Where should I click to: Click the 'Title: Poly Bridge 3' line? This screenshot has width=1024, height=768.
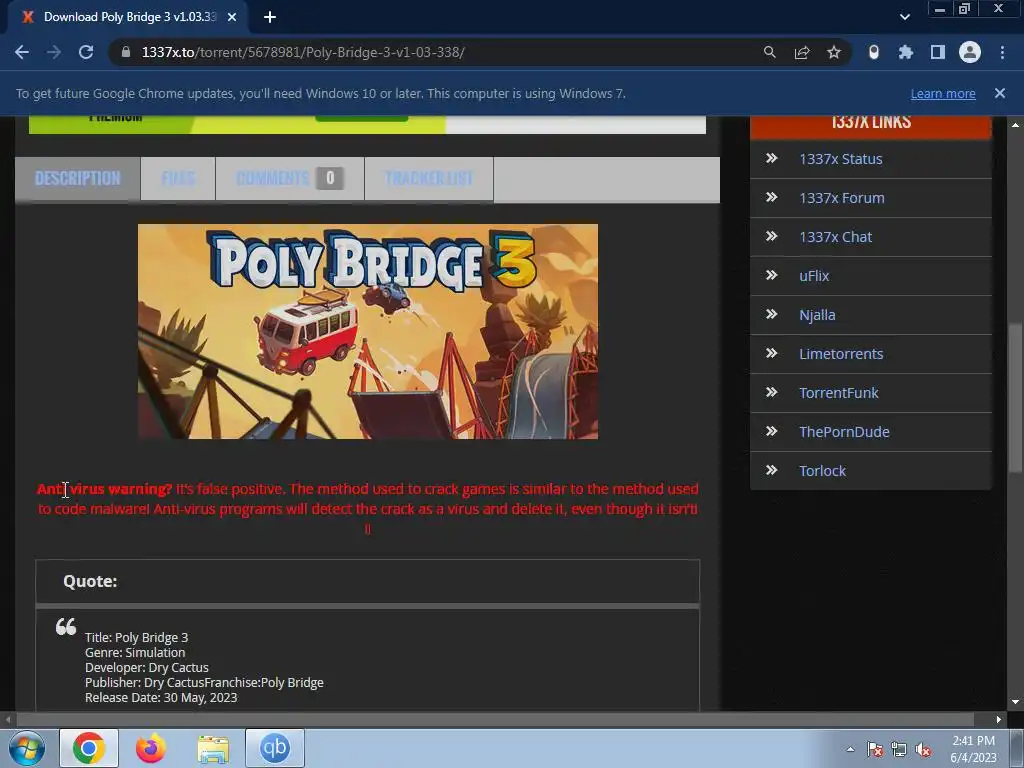click(136, 637)
